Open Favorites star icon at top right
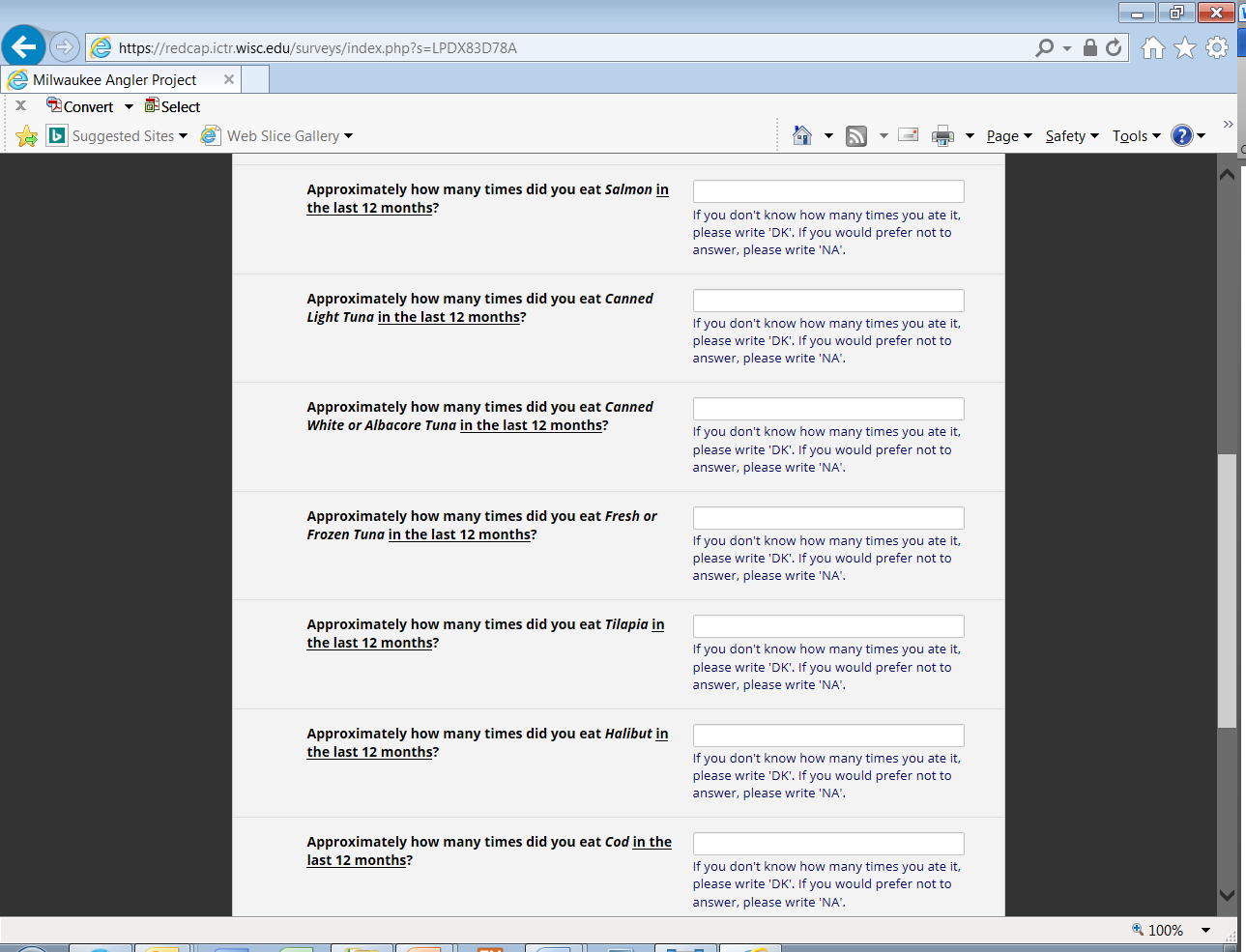The width and height of the screenshot is (1246, 952). (1185, 47)
